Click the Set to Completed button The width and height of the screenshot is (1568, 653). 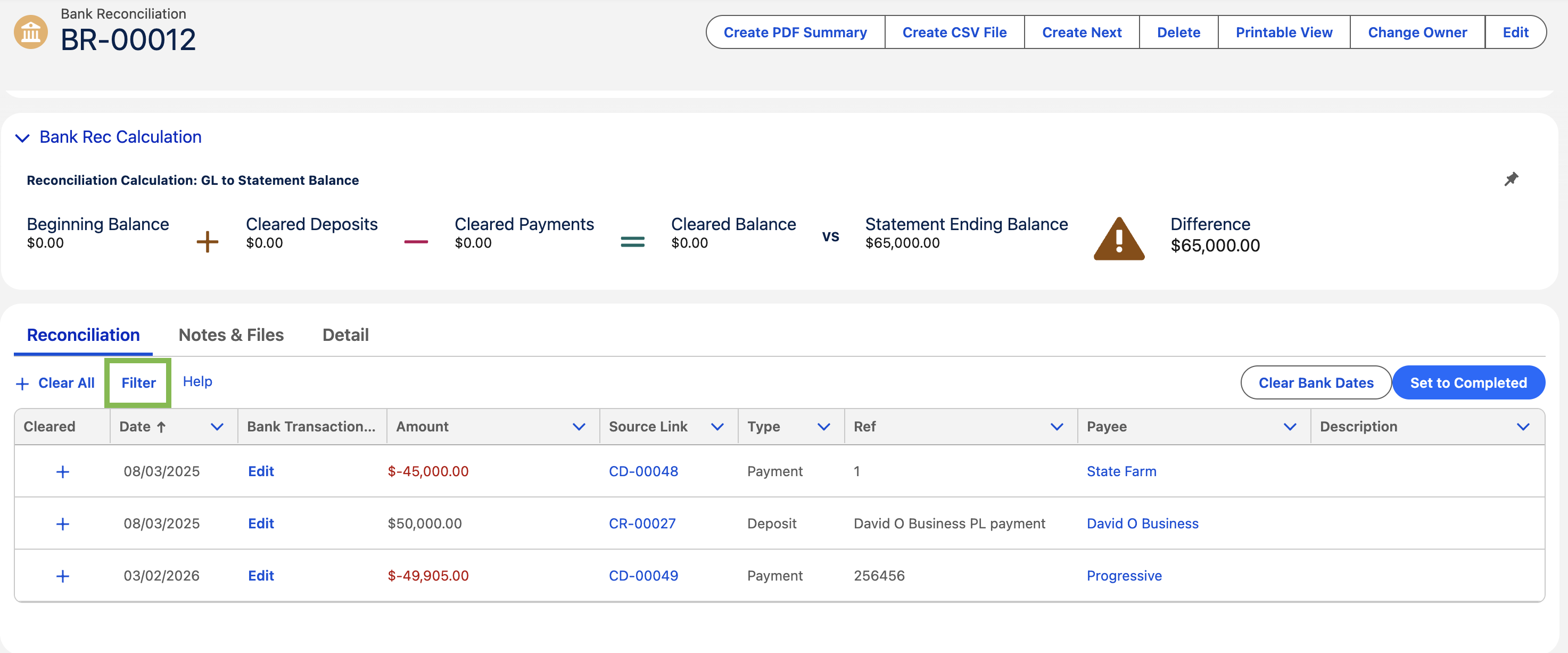[1468, 383]
